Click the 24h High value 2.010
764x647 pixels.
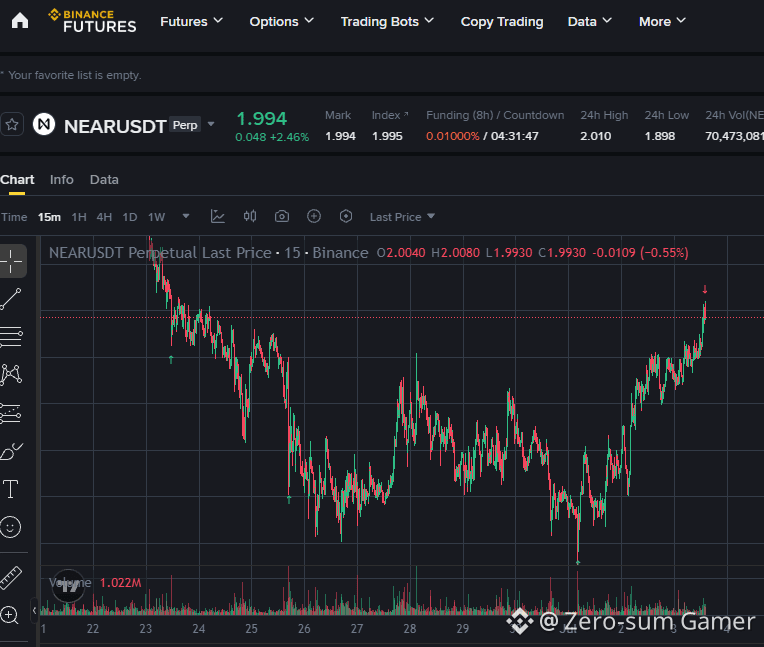tap(595, 136)
